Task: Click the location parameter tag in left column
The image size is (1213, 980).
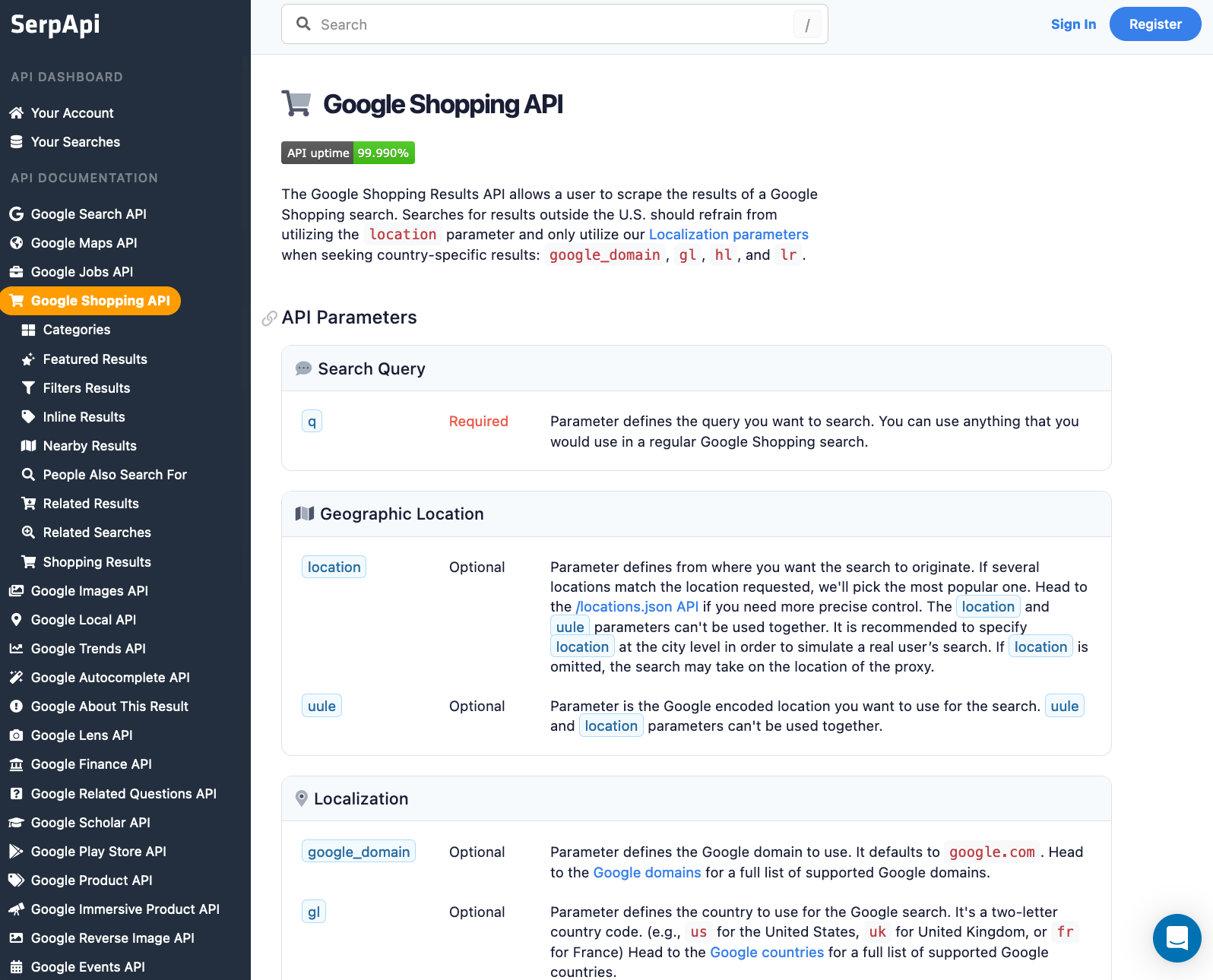Action: click(x=334, y=567)
